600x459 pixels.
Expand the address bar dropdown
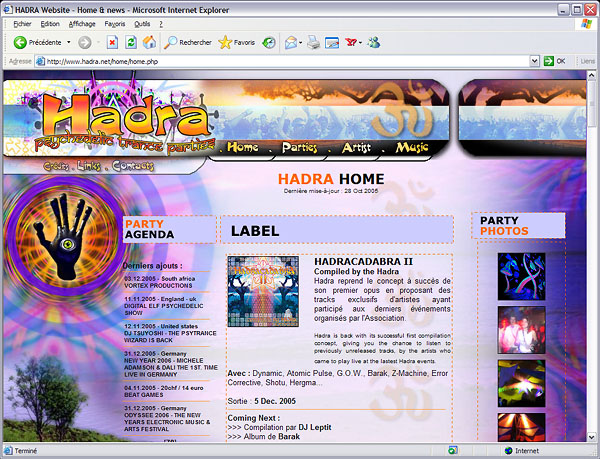(535, 61)
